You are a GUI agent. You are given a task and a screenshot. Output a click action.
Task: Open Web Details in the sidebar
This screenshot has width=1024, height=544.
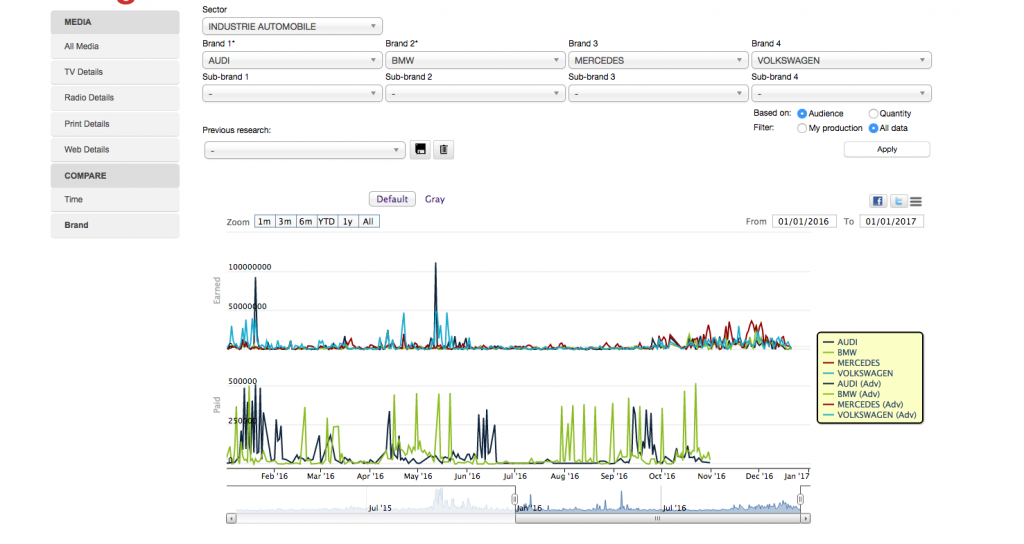[115, 150]
